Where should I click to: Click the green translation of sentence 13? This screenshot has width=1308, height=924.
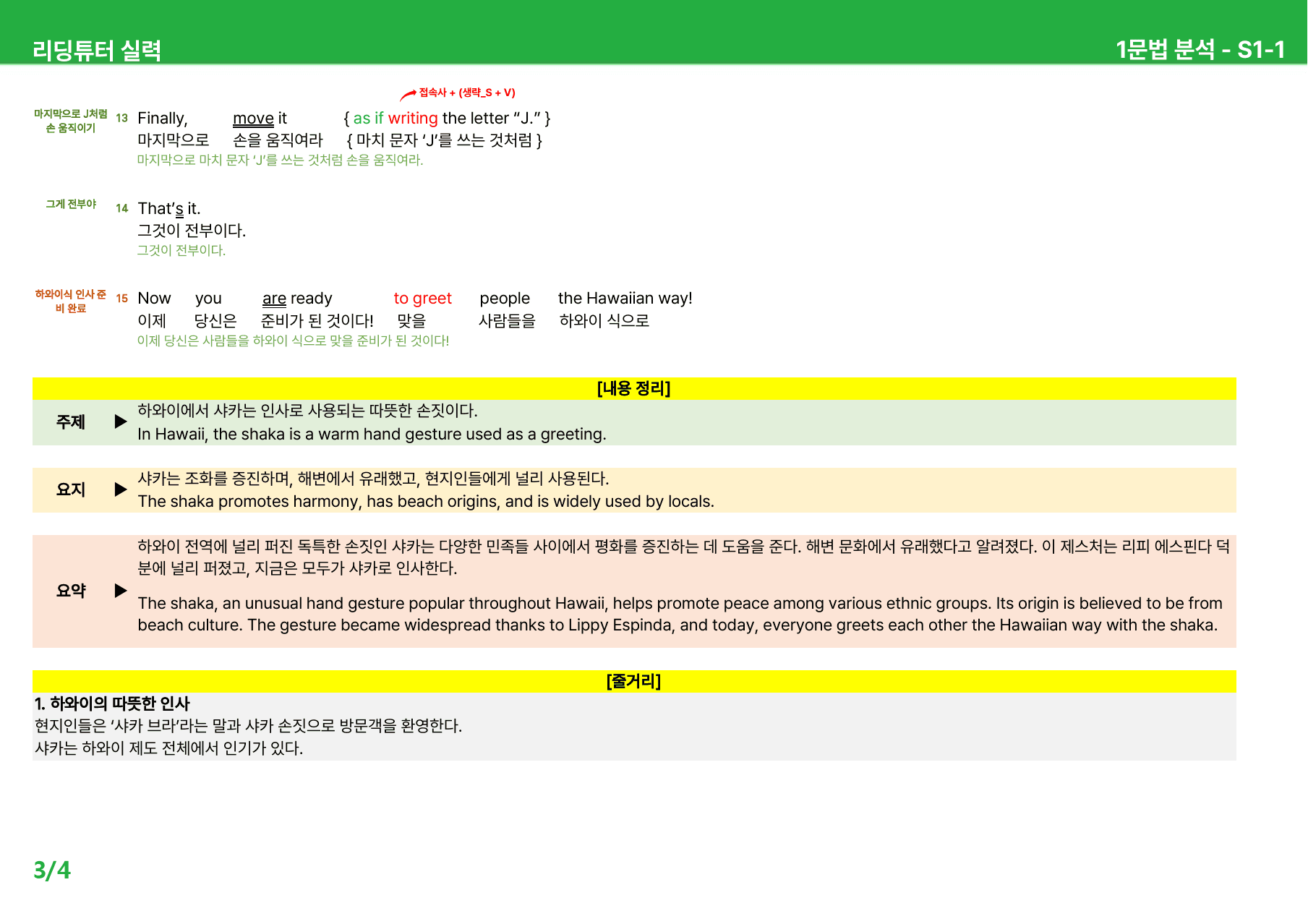[281, 160]
